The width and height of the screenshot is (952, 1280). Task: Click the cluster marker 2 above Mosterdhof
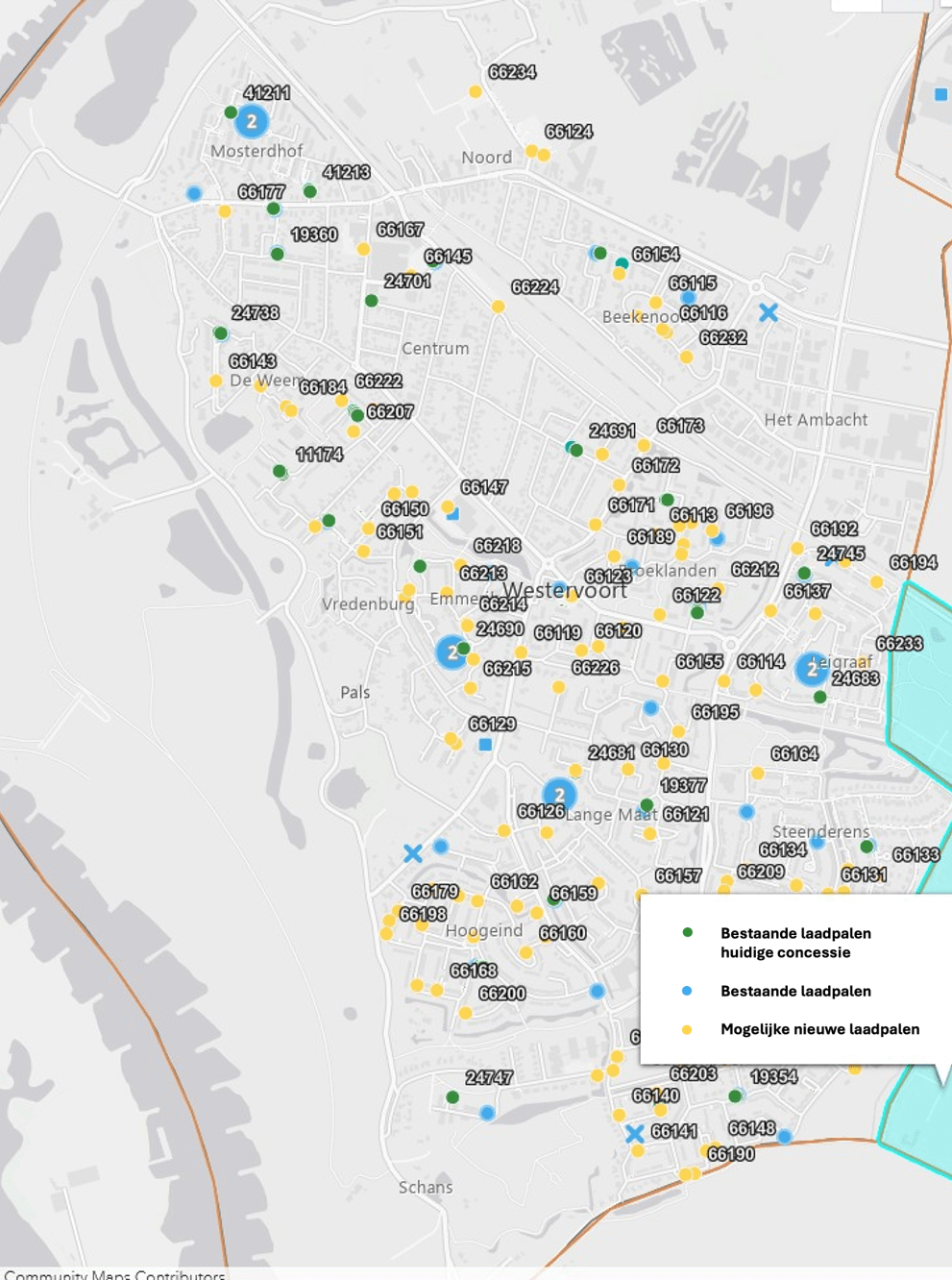pos(252,122)
